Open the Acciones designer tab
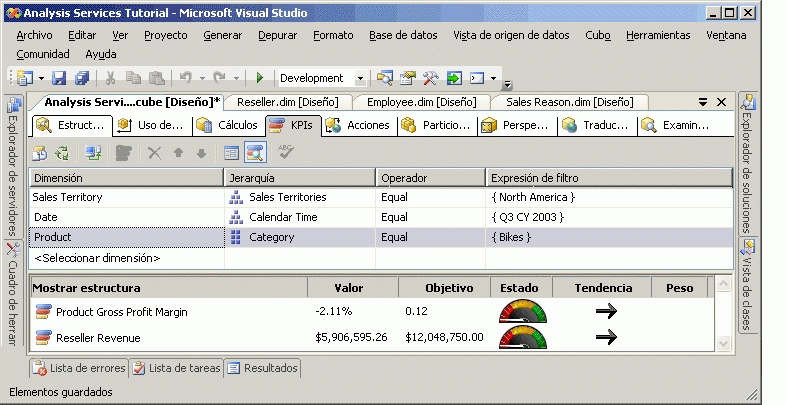 tap(358, 125)
